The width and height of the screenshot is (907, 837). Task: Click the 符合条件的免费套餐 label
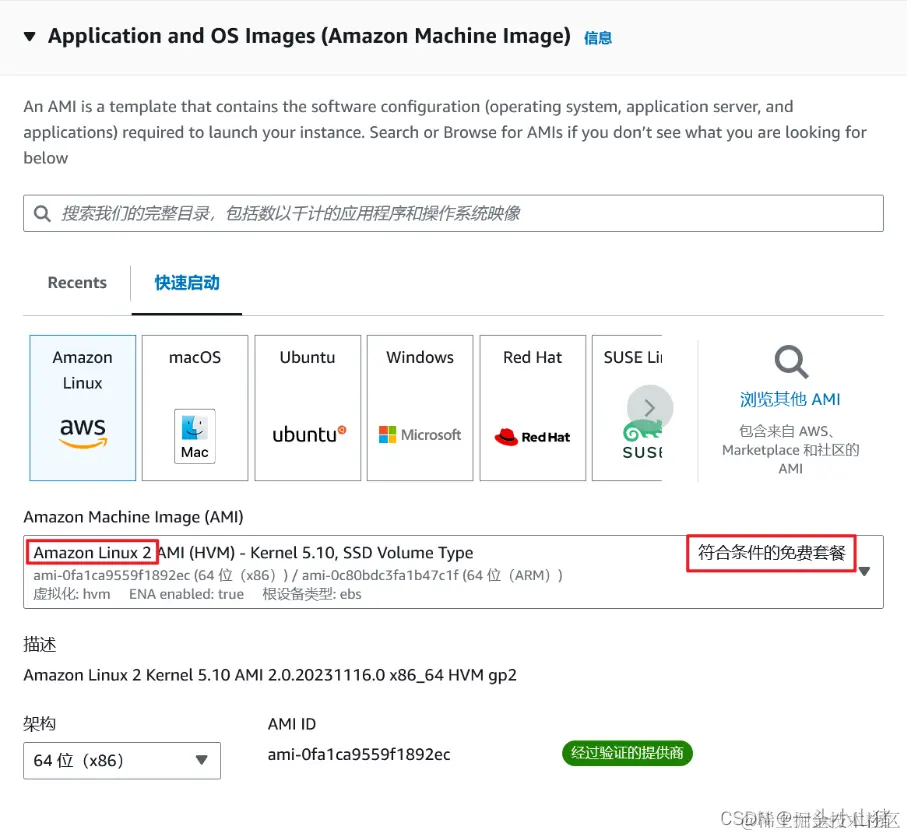click(772, 553)
